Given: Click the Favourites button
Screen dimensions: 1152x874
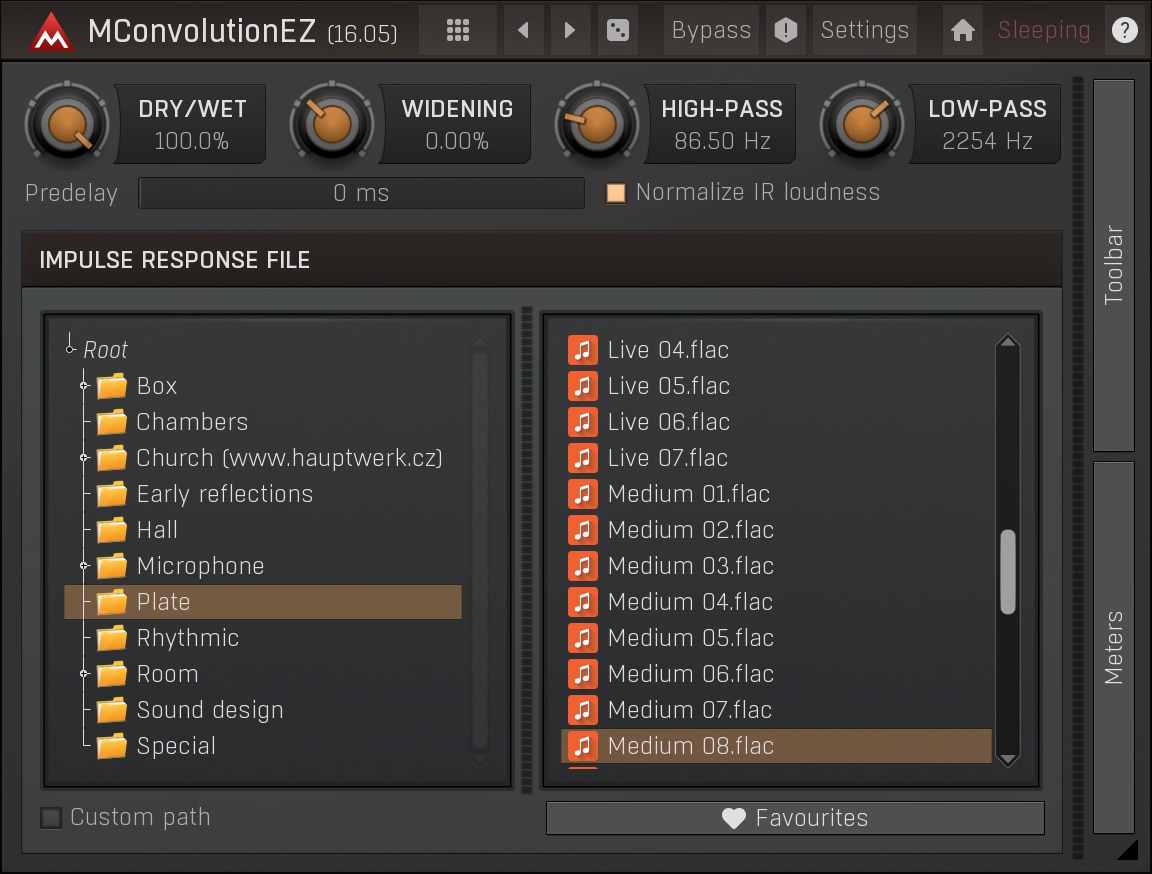Looking at the screenshot, I should click(x=795, y=817).
